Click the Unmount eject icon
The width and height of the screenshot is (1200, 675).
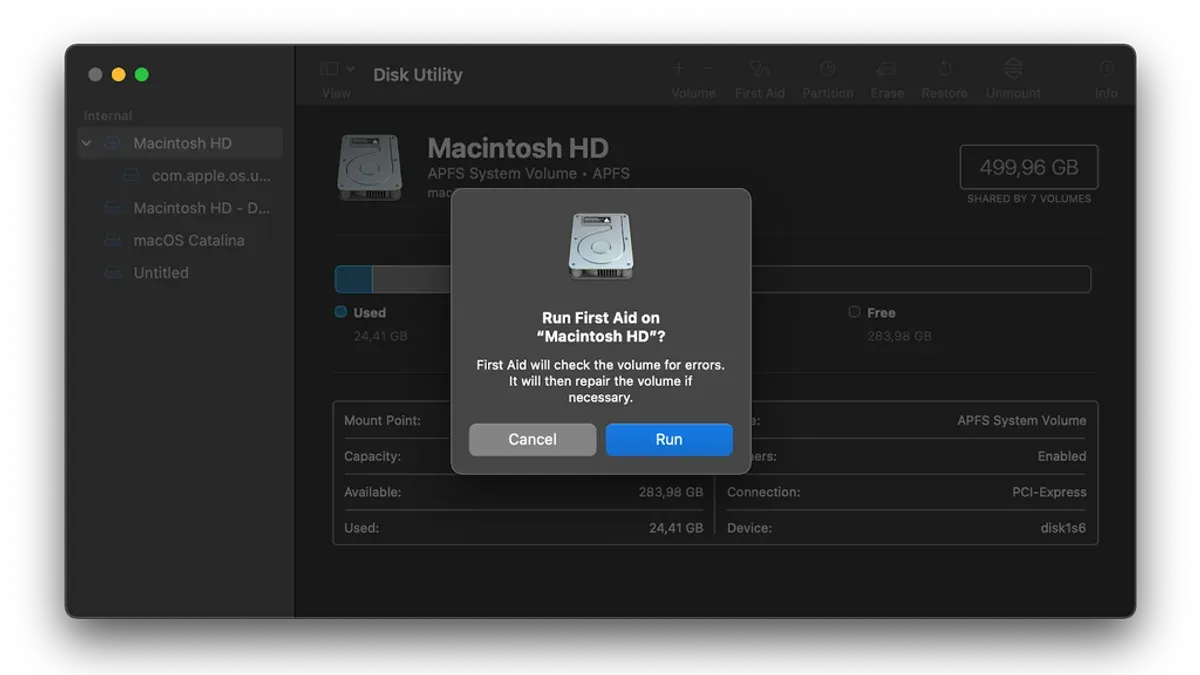(x=1013, y=68)
